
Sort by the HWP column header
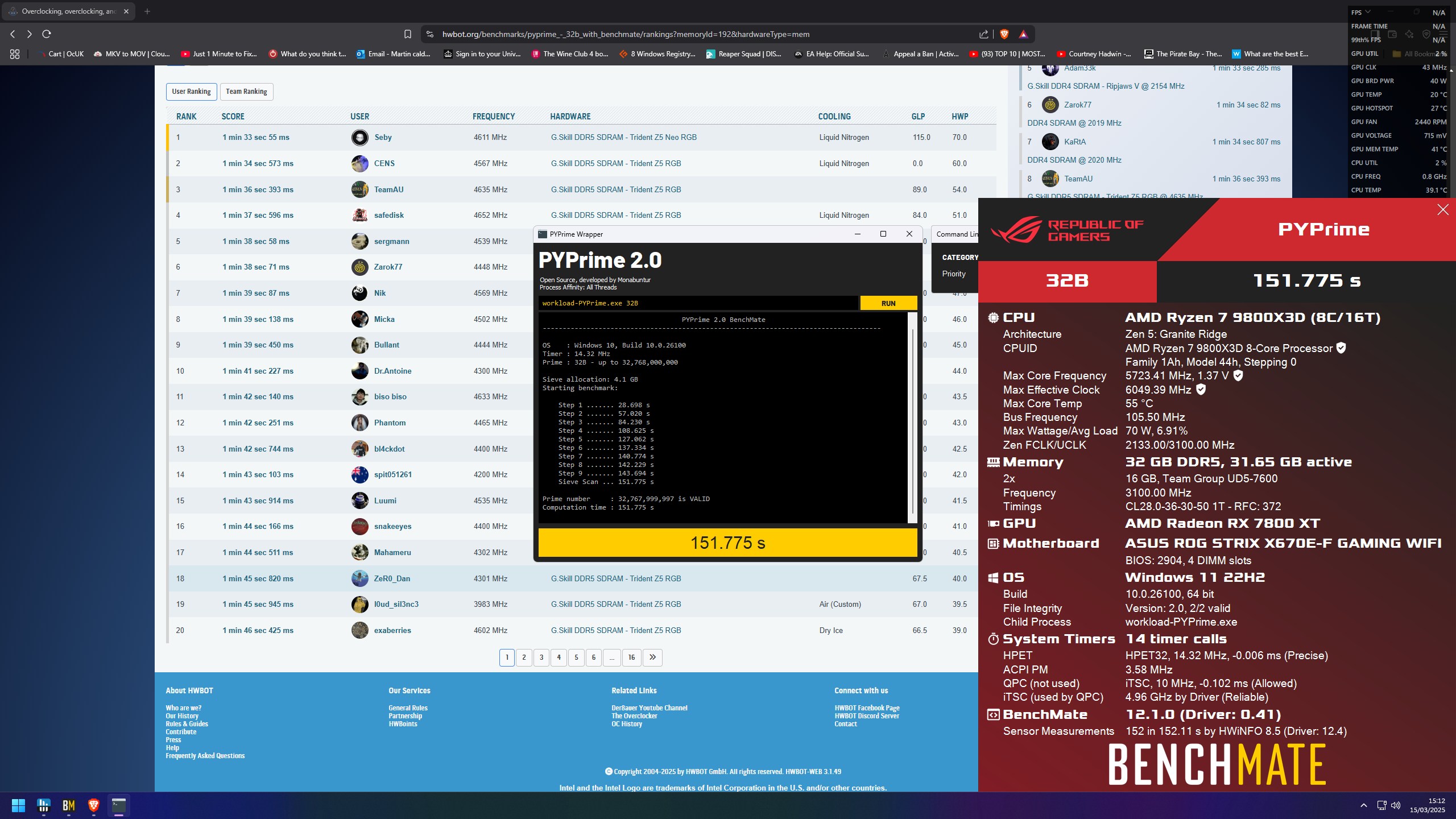click(x=959, y=117)
